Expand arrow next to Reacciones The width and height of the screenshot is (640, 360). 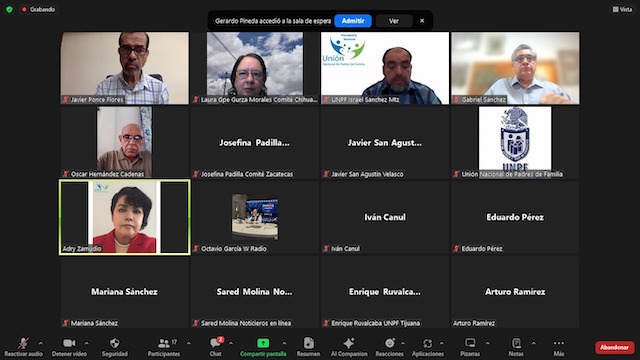click(403, 343)
